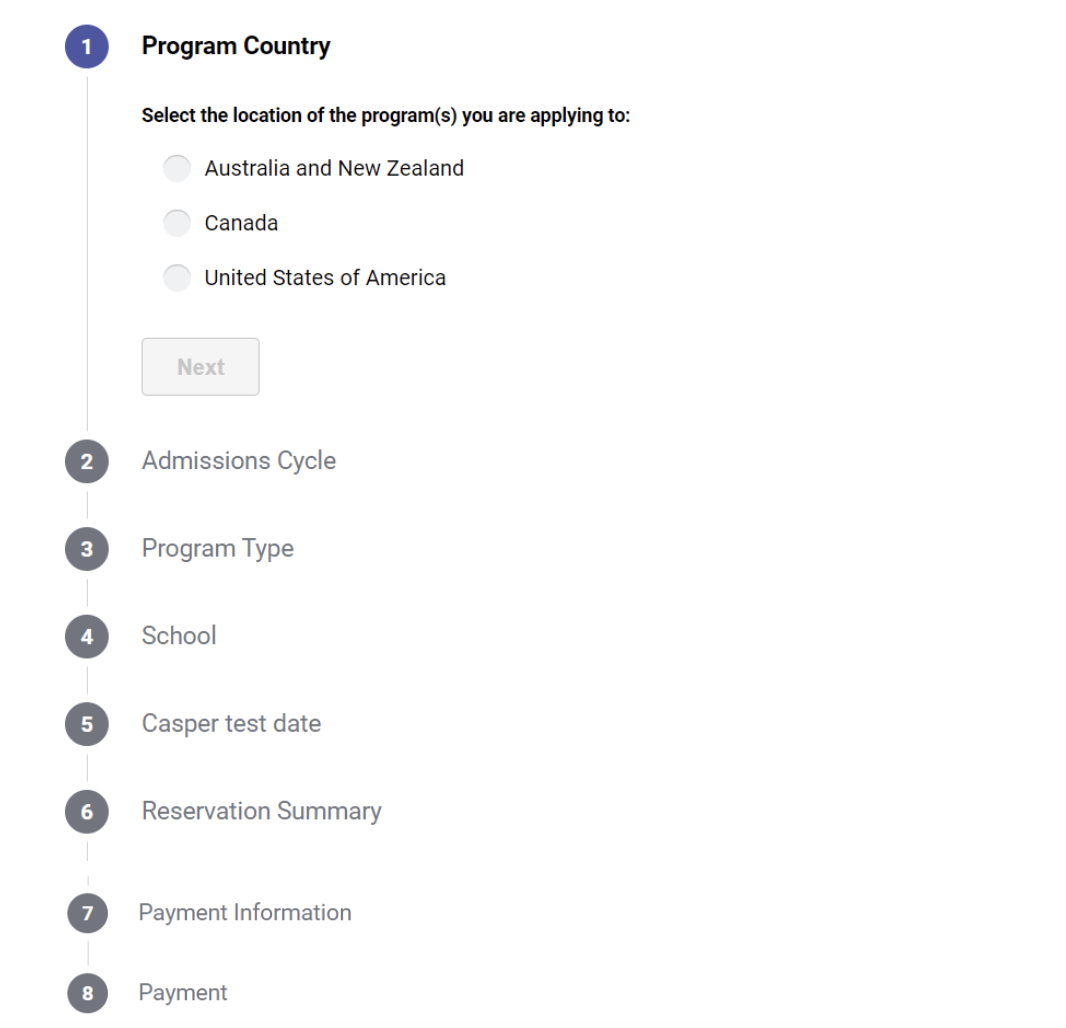Jump to Reservation Summary step
The image size is (1066, 1028).
coord(261,811)
